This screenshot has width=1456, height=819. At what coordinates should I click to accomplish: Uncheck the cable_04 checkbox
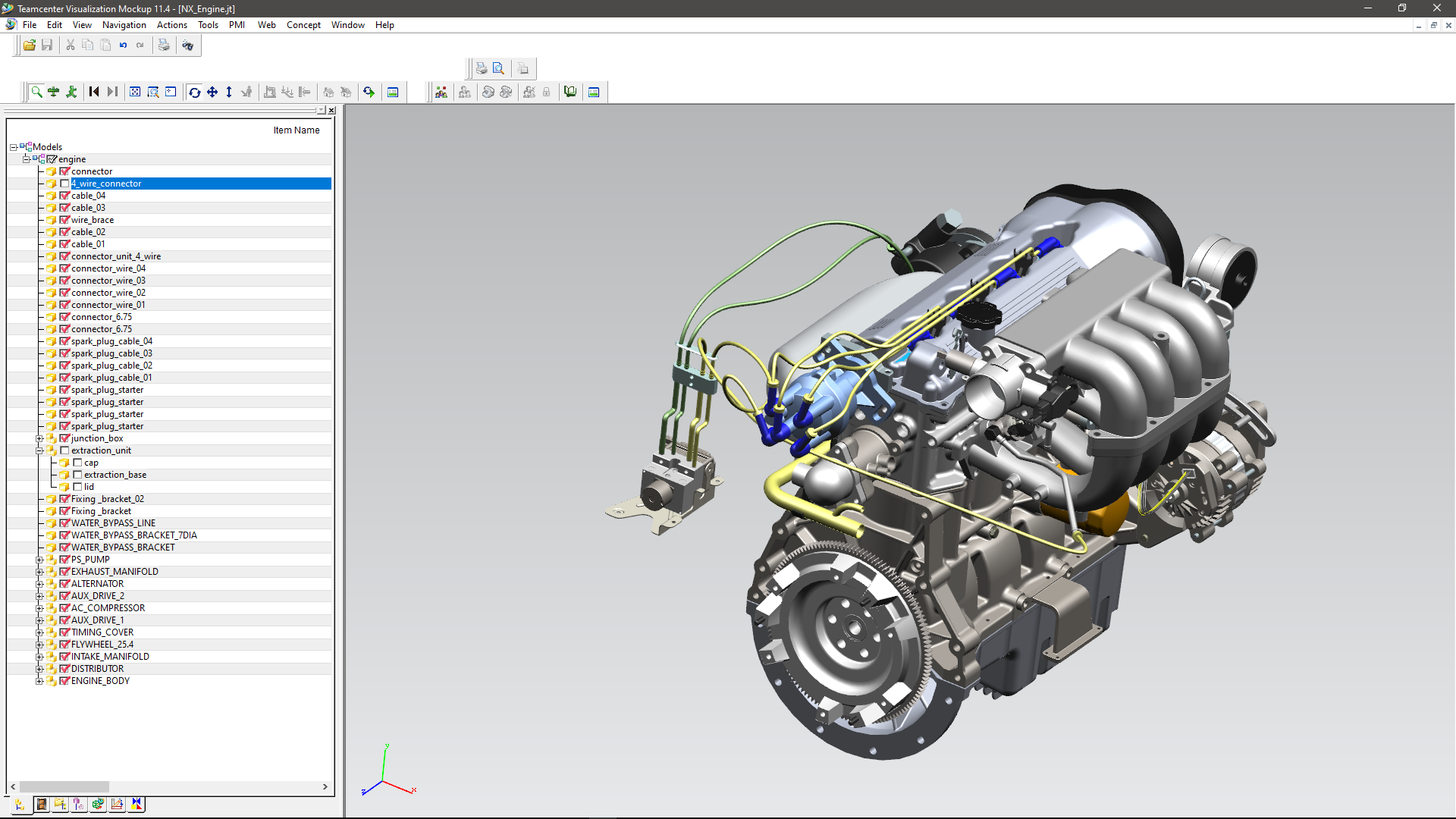coord(64,195)
